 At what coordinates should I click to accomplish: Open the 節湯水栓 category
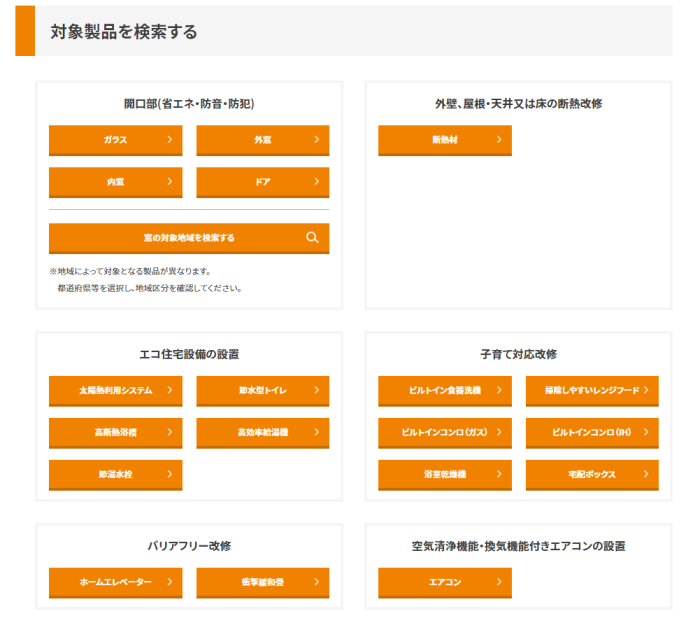tap(115, 474)
